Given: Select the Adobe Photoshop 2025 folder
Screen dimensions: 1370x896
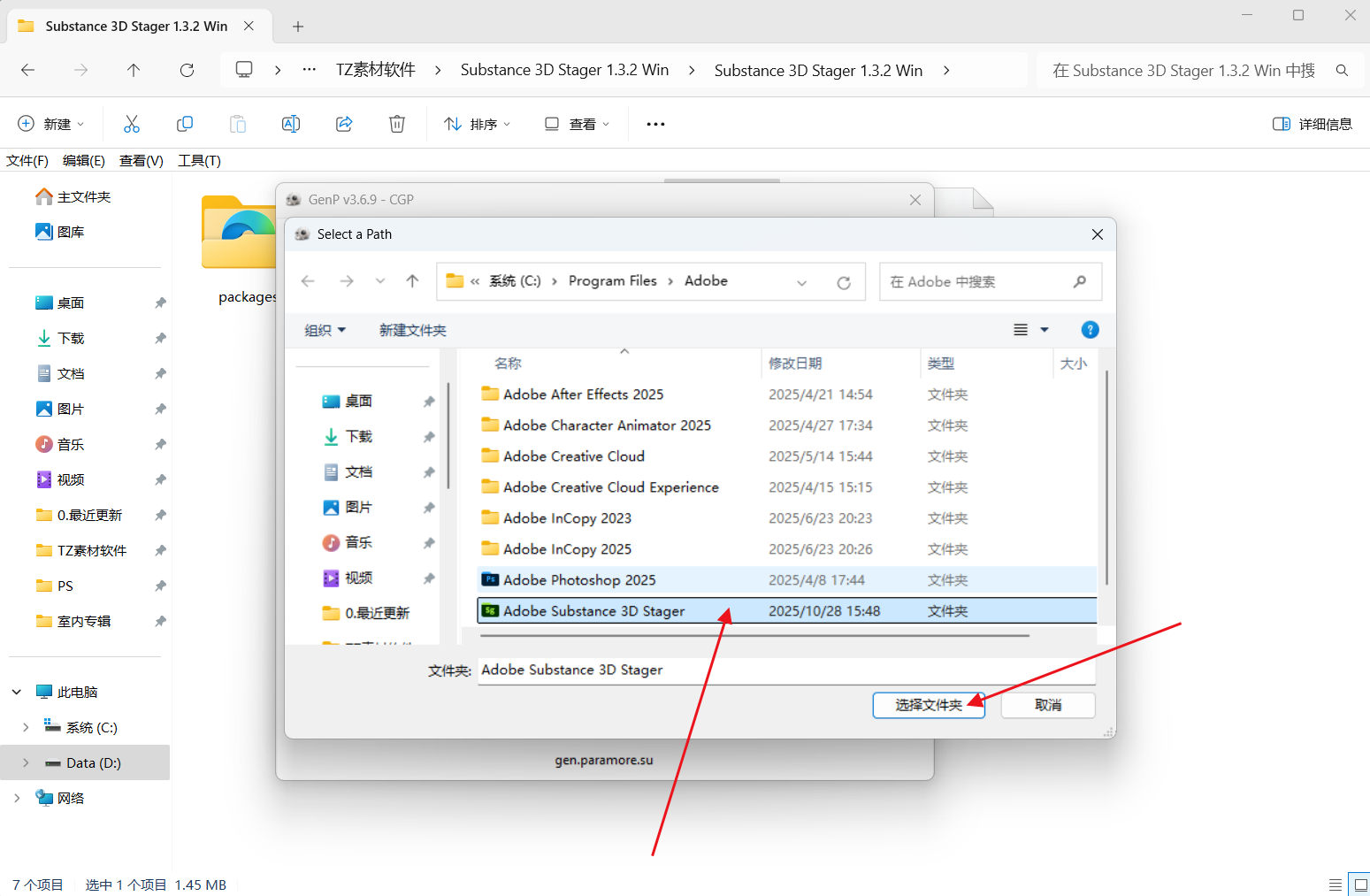Looking at the screenshot, I should [786, 580].
